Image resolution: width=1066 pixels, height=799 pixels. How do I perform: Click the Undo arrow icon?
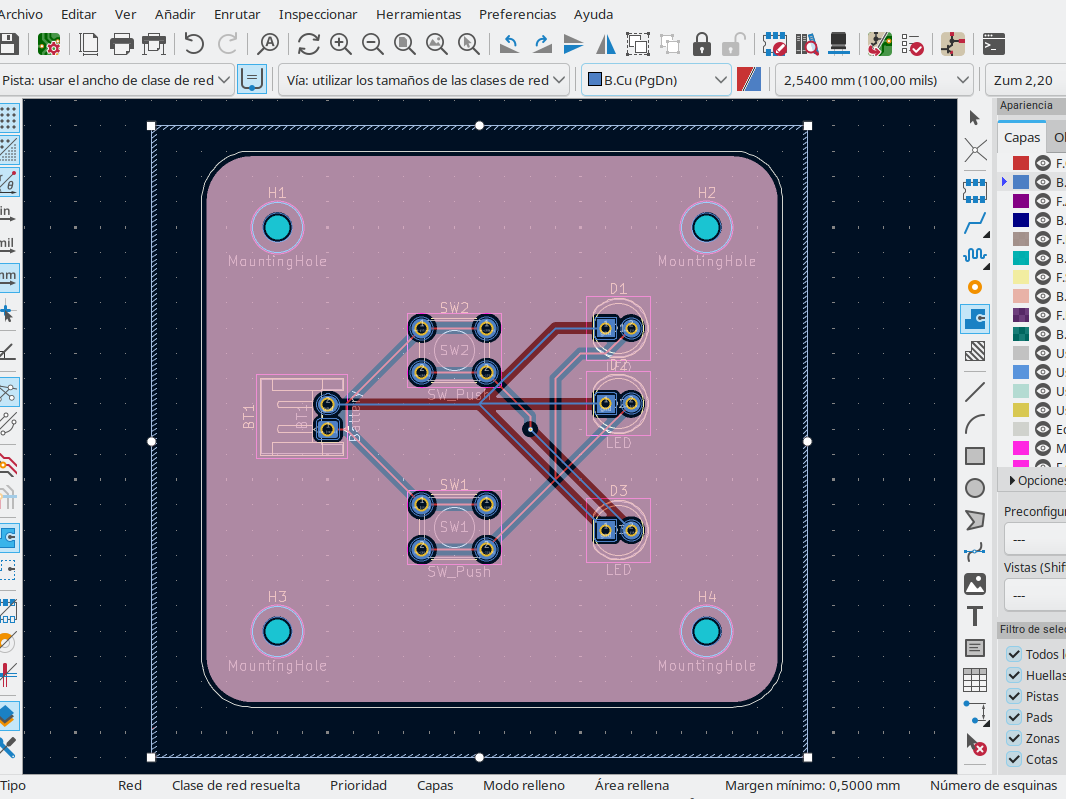click(x=194, y=43)
